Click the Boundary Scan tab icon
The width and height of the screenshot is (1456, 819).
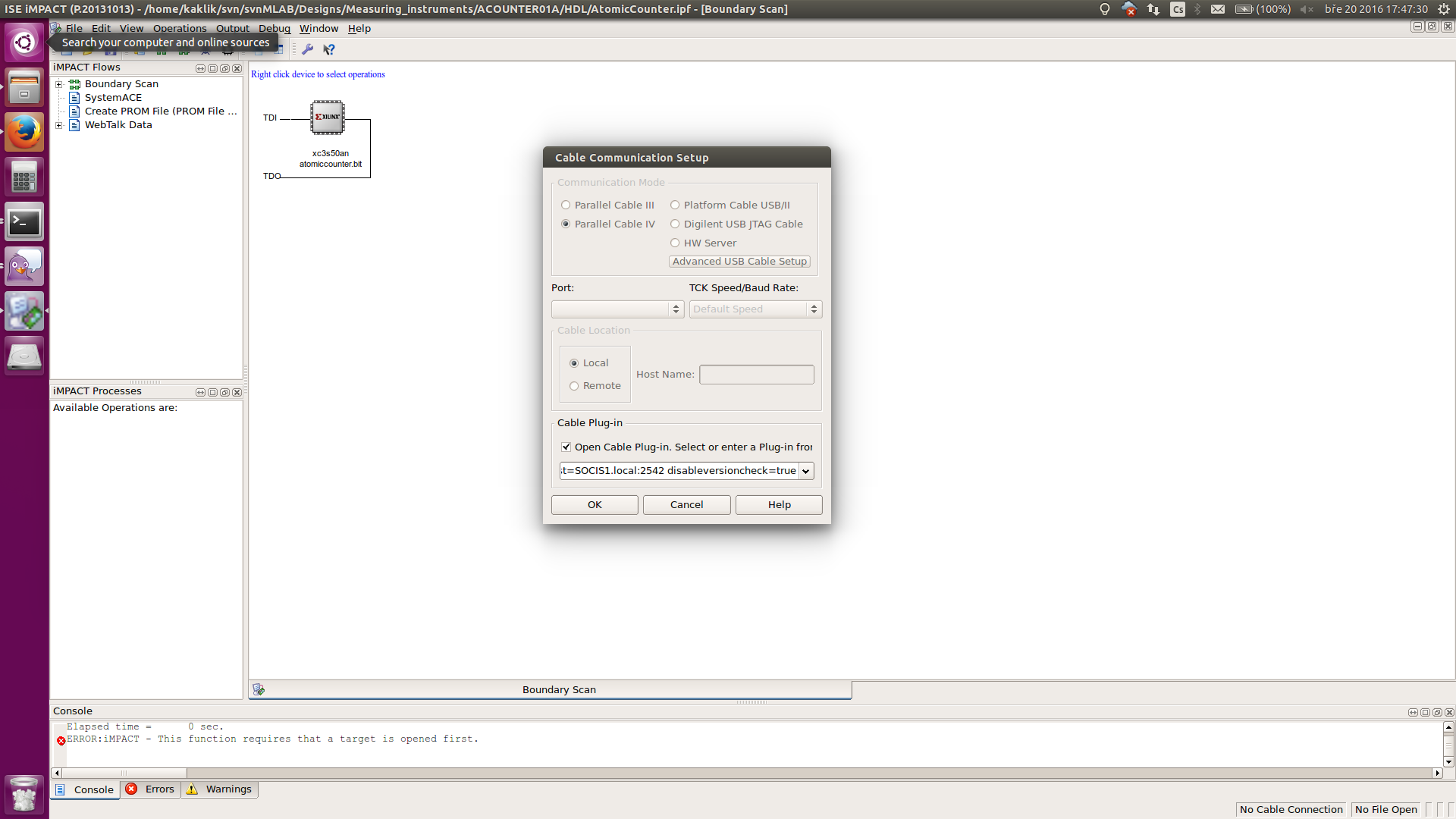259,689
